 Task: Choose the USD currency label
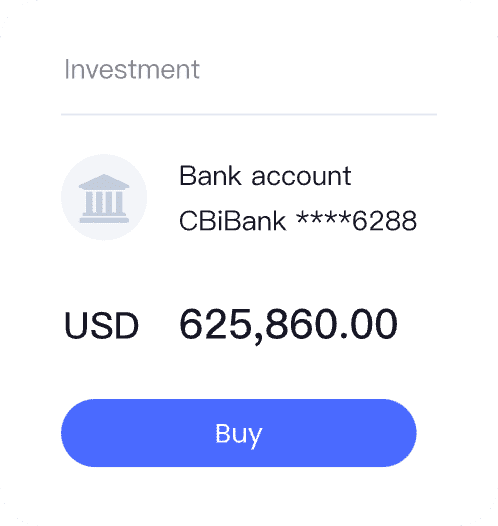[x=101, y=325]
